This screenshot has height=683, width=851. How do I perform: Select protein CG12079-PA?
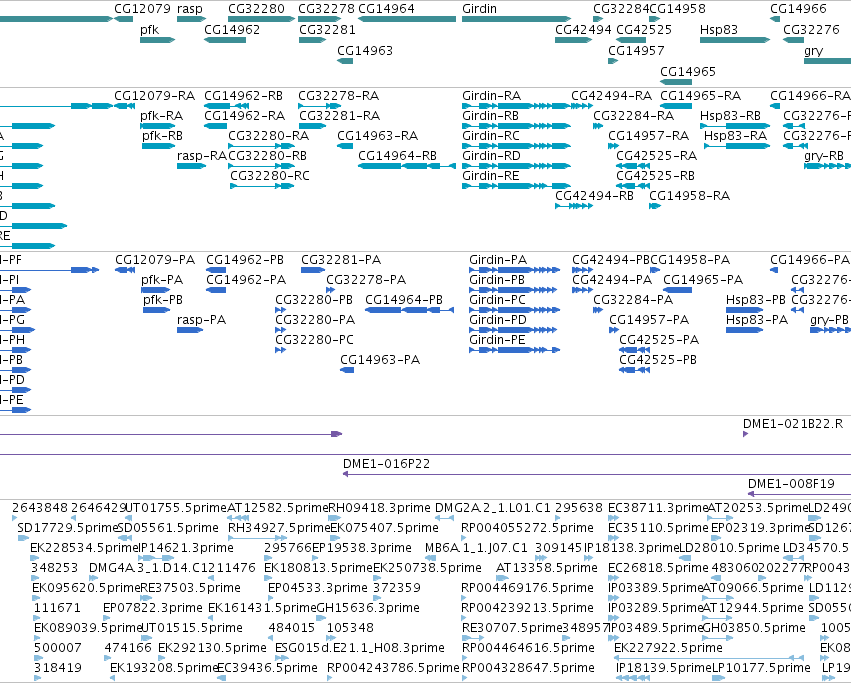pyautogui.click(x=125, y=270)
